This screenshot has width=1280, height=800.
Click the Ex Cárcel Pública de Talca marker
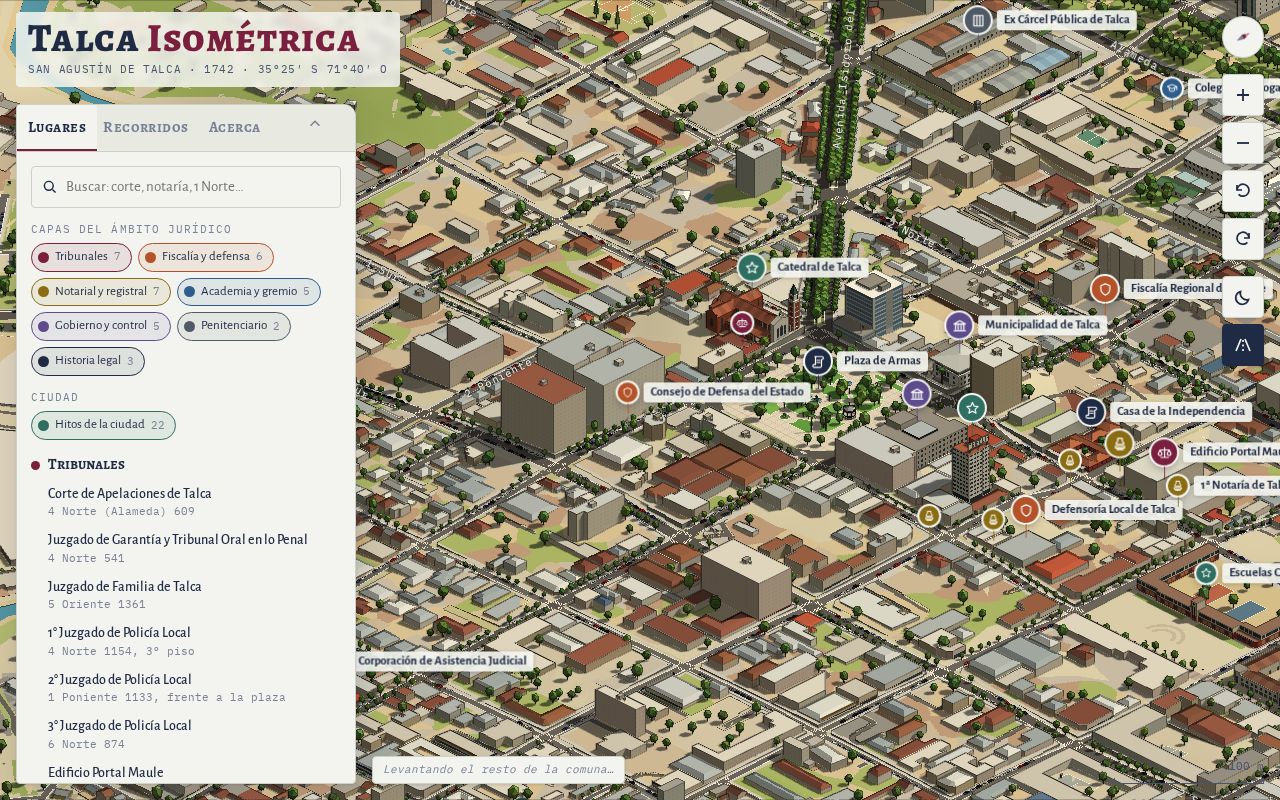[978, 19]
